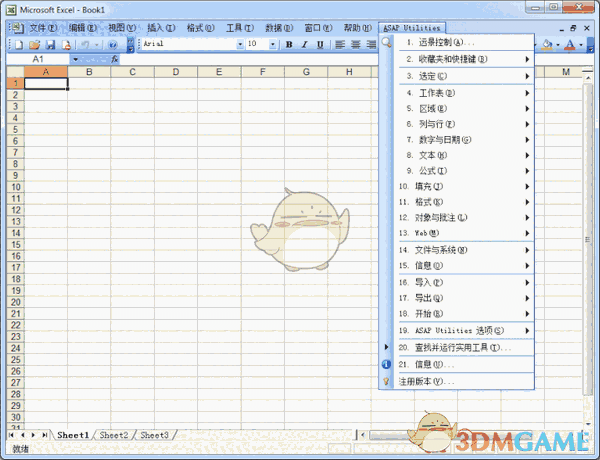This screenshot has width=600, height=460.
Task: Click the fx insert function icon
Action: [x=114, y=59]
